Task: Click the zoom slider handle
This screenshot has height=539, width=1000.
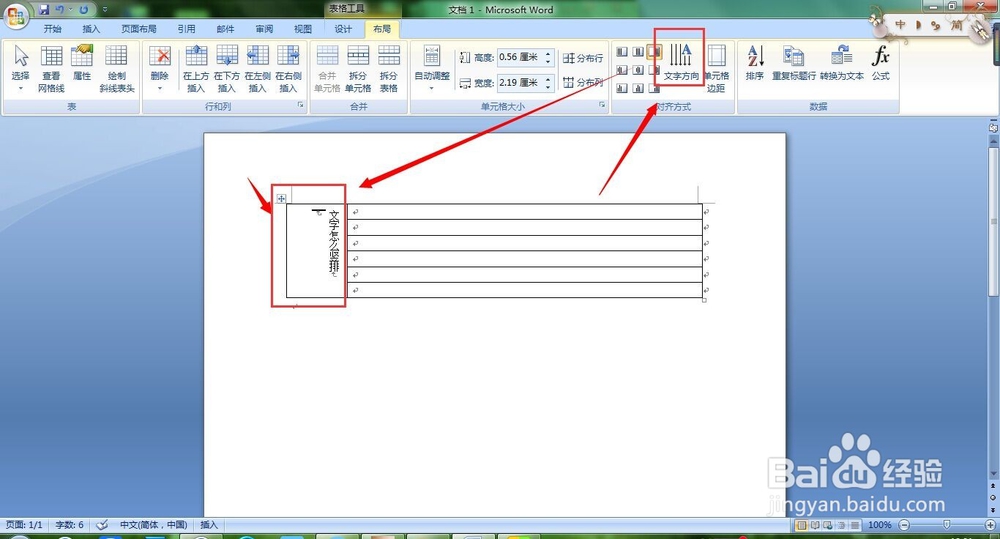Action: tap(946, 525)
